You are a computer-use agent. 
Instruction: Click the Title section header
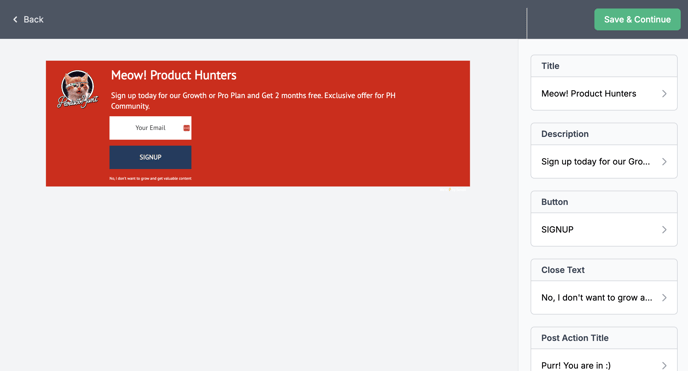coord(604,66)
